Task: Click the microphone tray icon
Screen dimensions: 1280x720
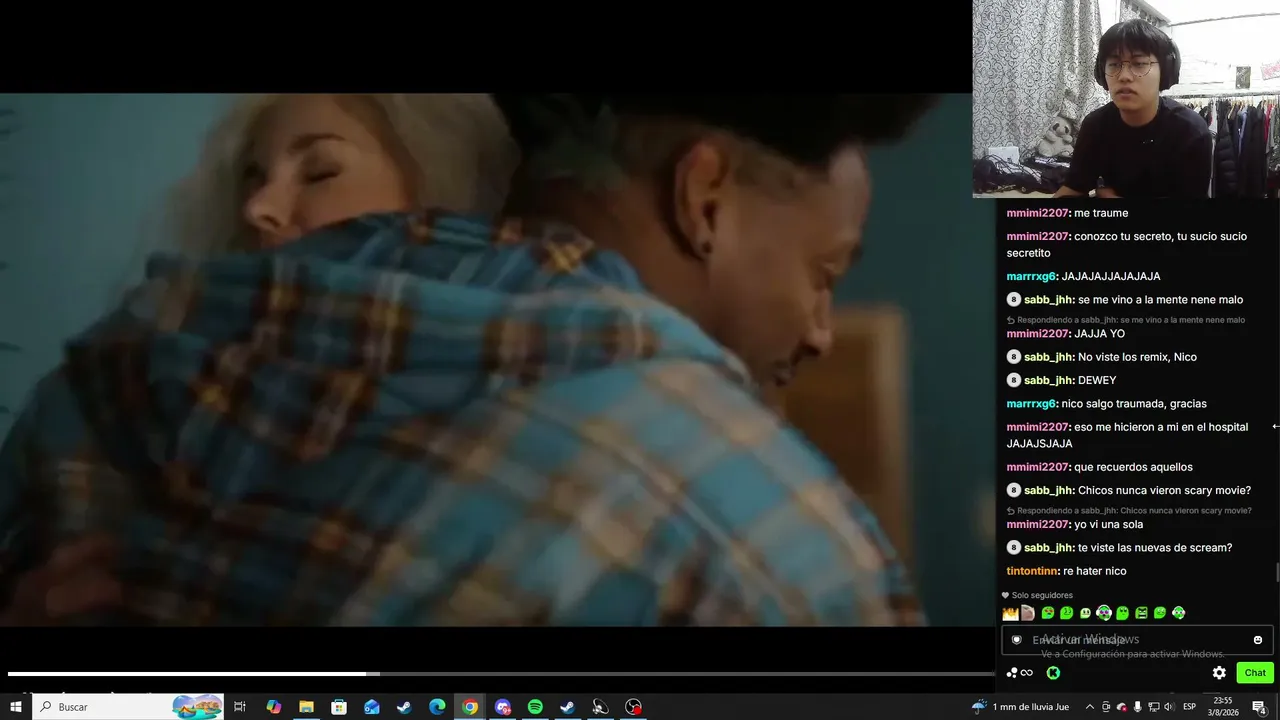Action: 1138,707
